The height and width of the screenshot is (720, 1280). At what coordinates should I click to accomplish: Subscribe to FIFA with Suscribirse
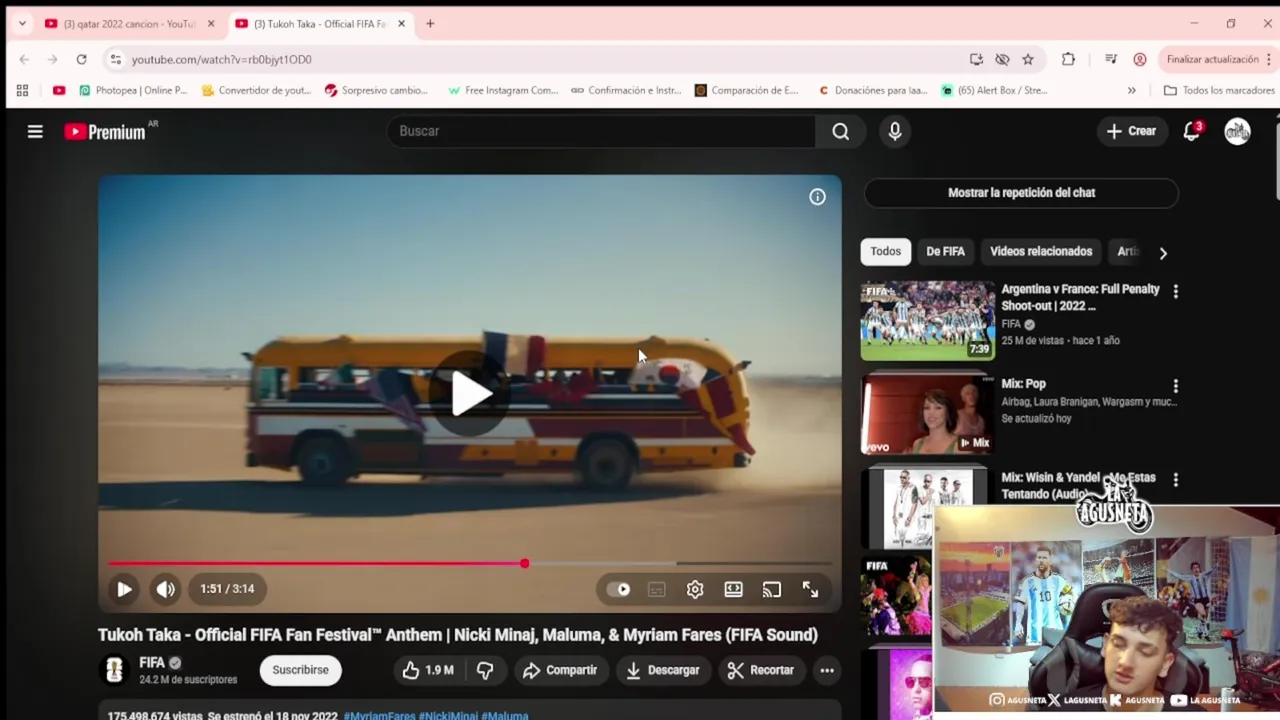(x=300, y=670)
